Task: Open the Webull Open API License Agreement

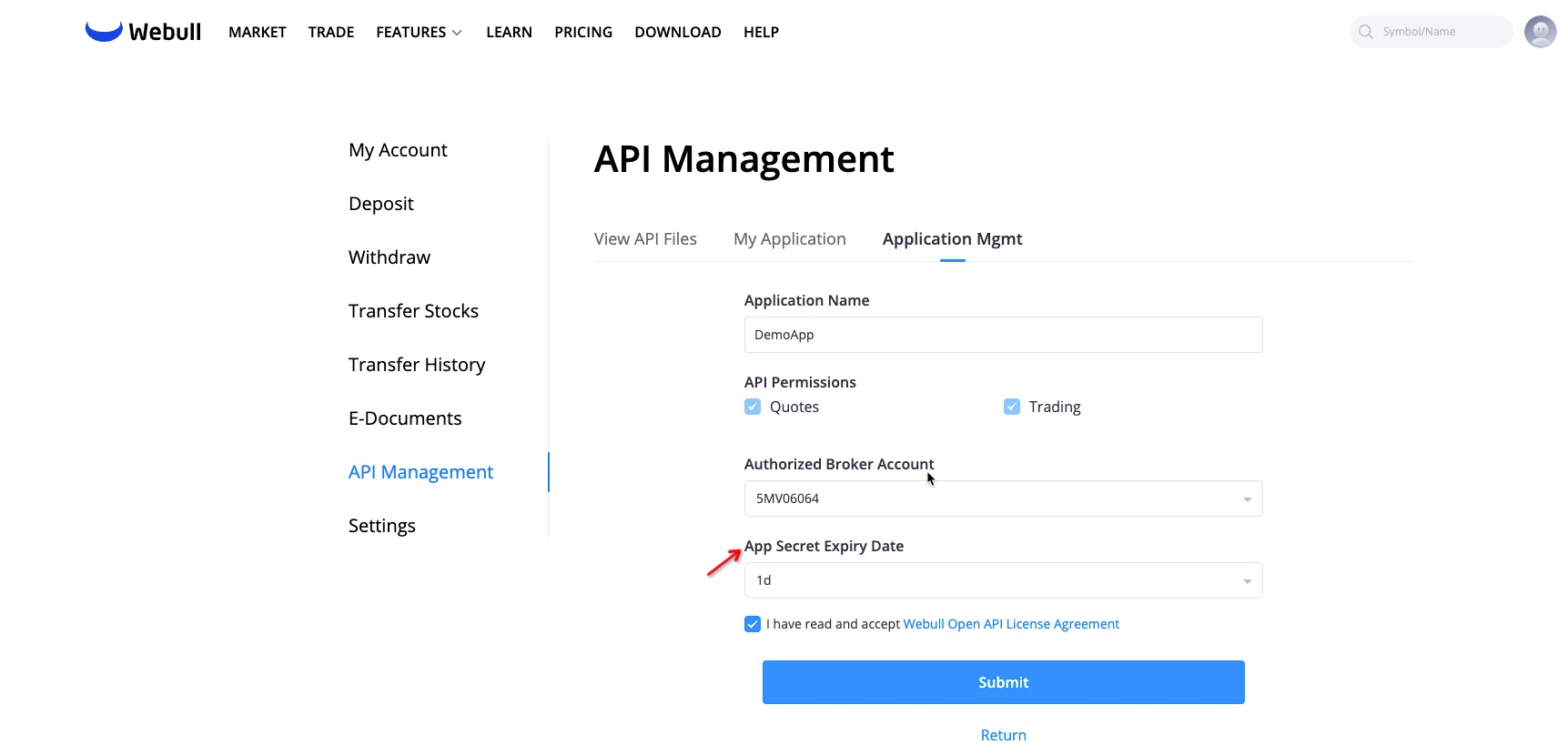Action: (1010, 624)
